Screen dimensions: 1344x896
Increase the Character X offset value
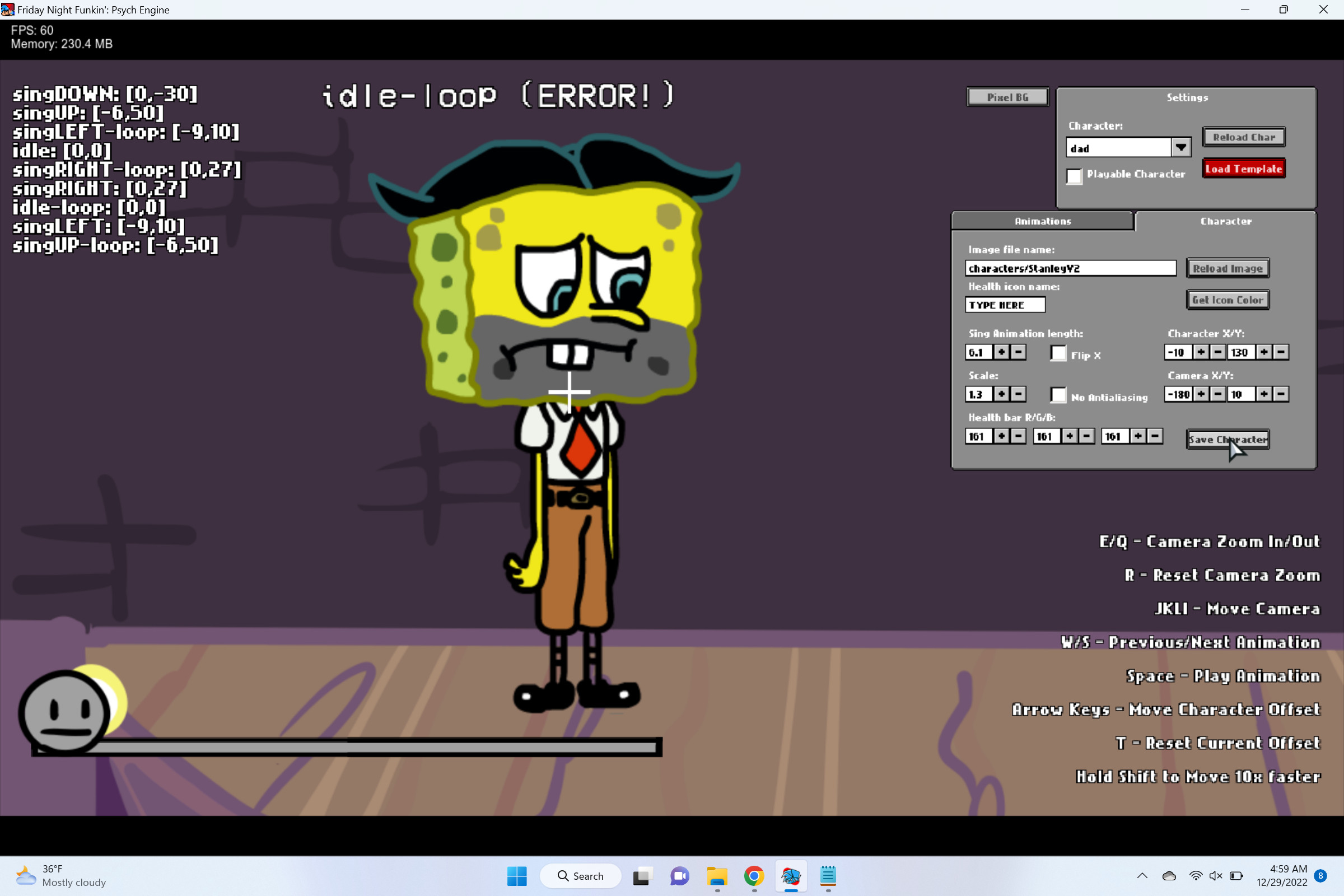pos(1201,352)
